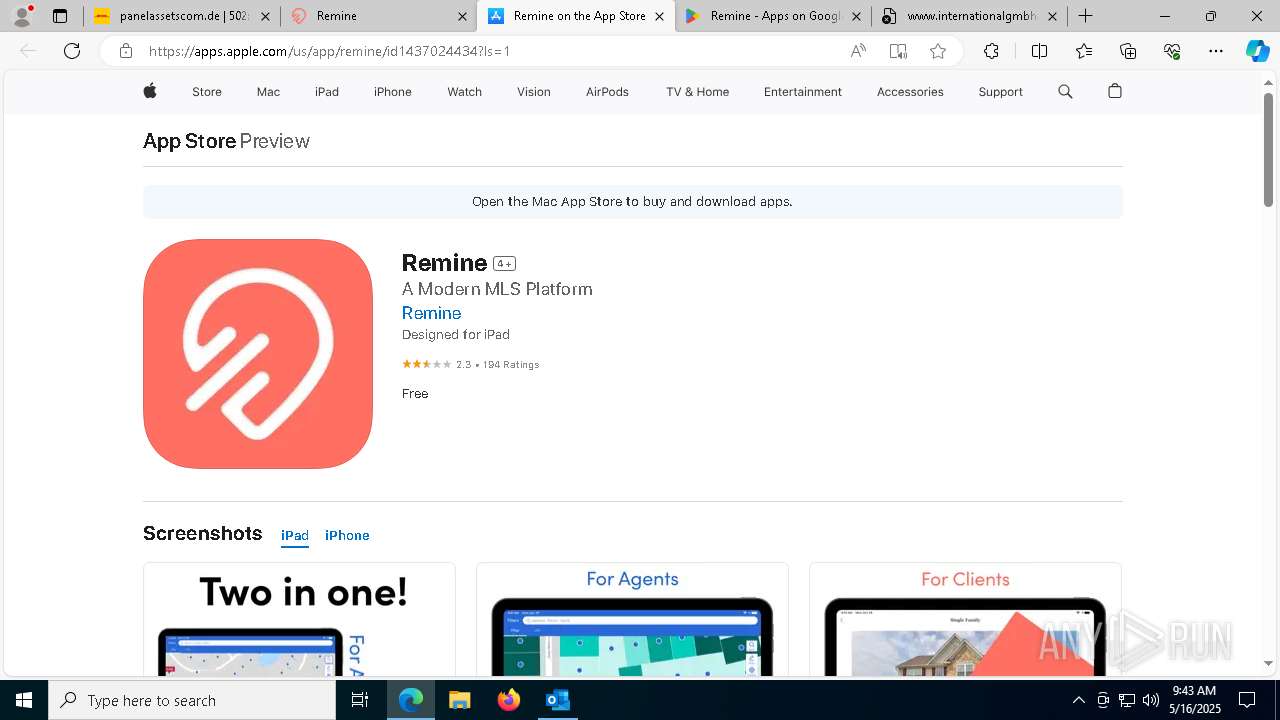Image resolution: width=1280 pixels, height=720 pixels.
Task: Refresh the page with reload button
Action: click(x=72, y=51)
